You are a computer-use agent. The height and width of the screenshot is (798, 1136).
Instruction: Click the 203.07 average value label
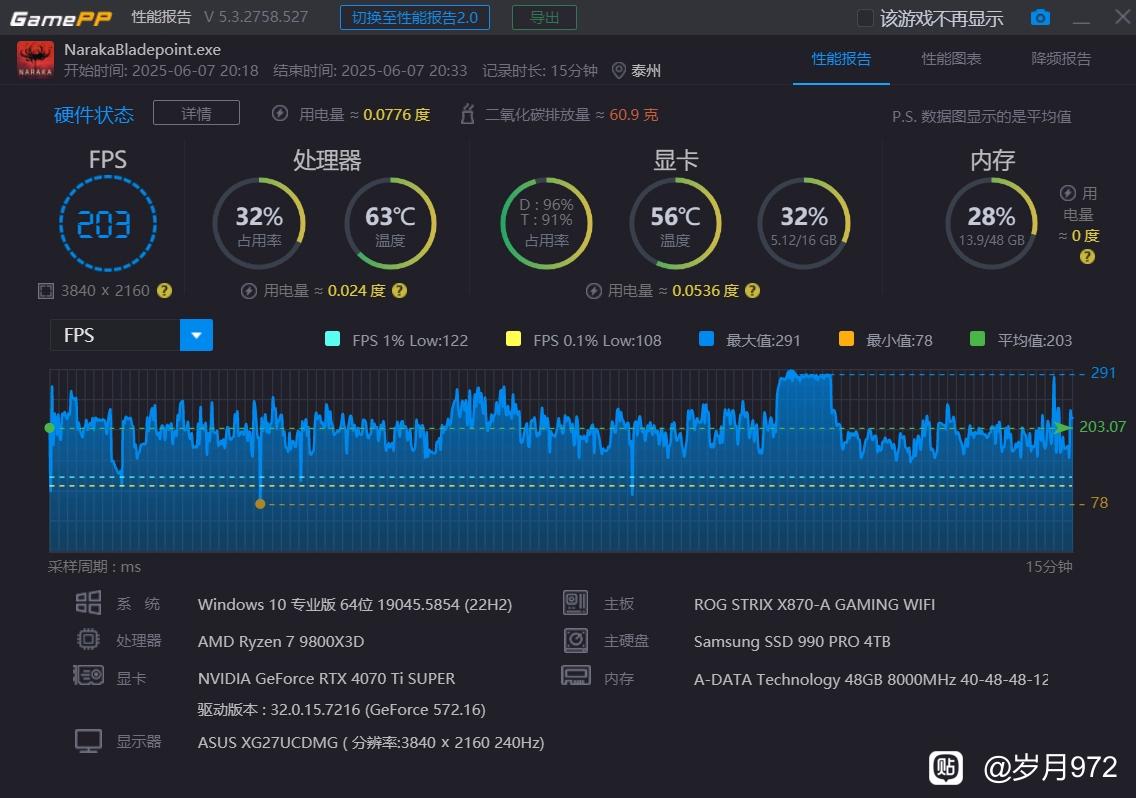tap(1103, 427)
